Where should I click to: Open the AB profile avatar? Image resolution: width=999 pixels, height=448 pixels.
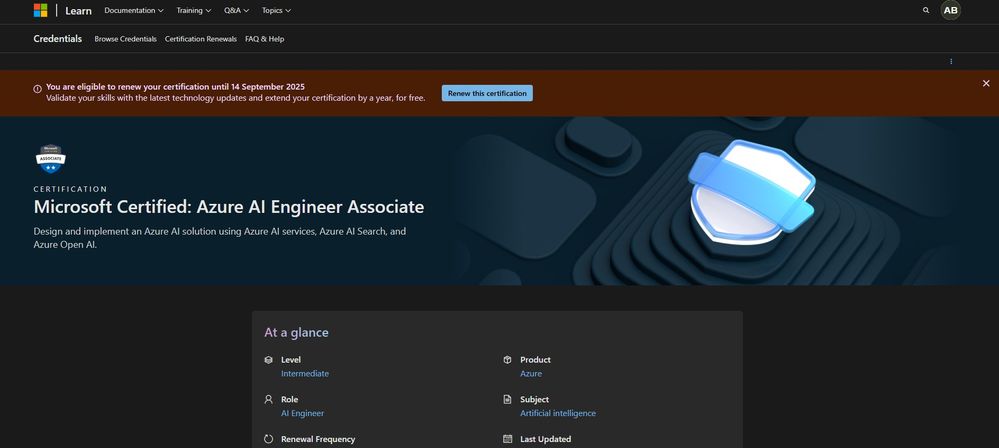point(951,10)
